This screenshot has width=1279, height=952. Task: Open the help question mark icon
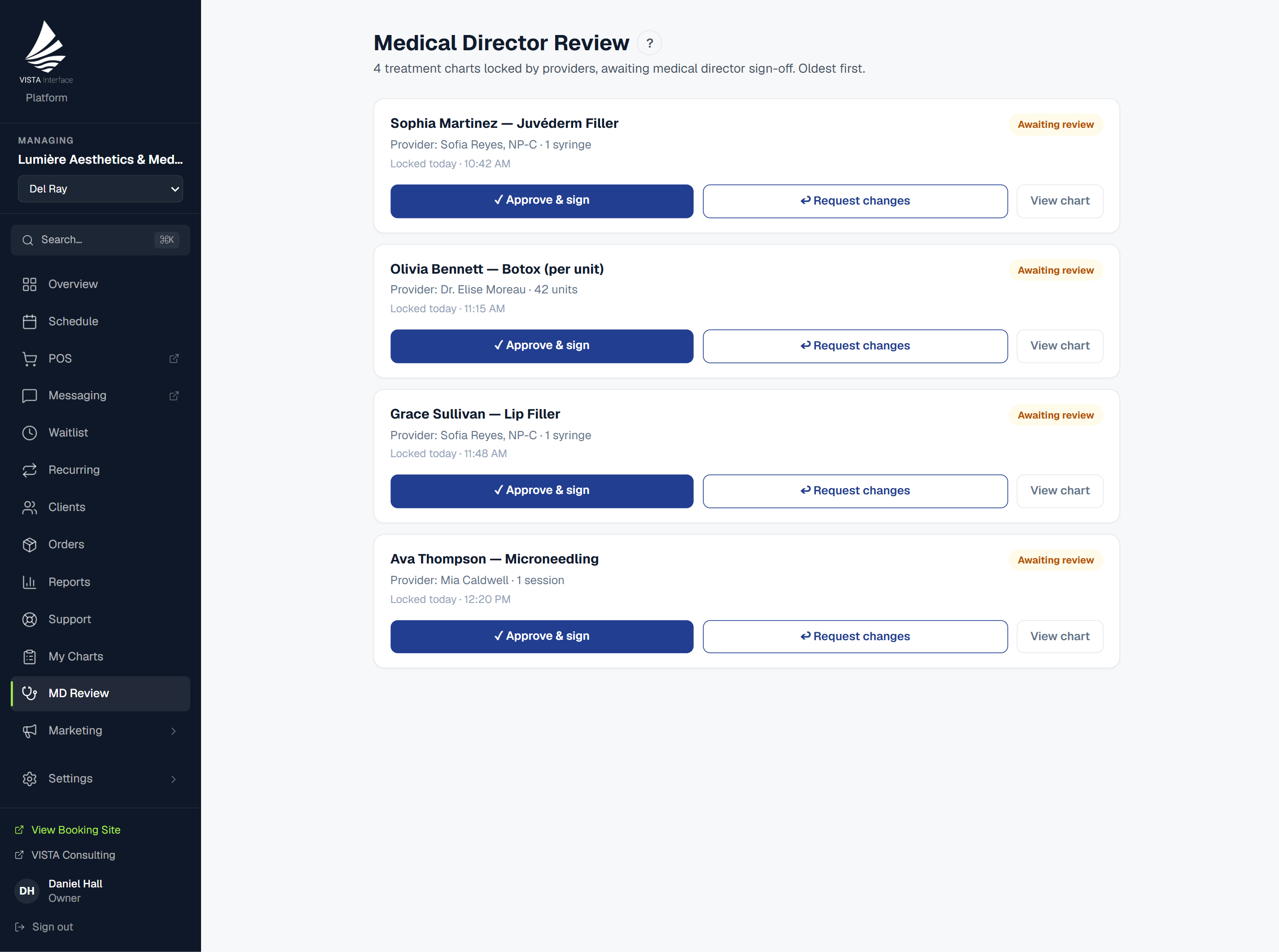click(x=649, y=43)
